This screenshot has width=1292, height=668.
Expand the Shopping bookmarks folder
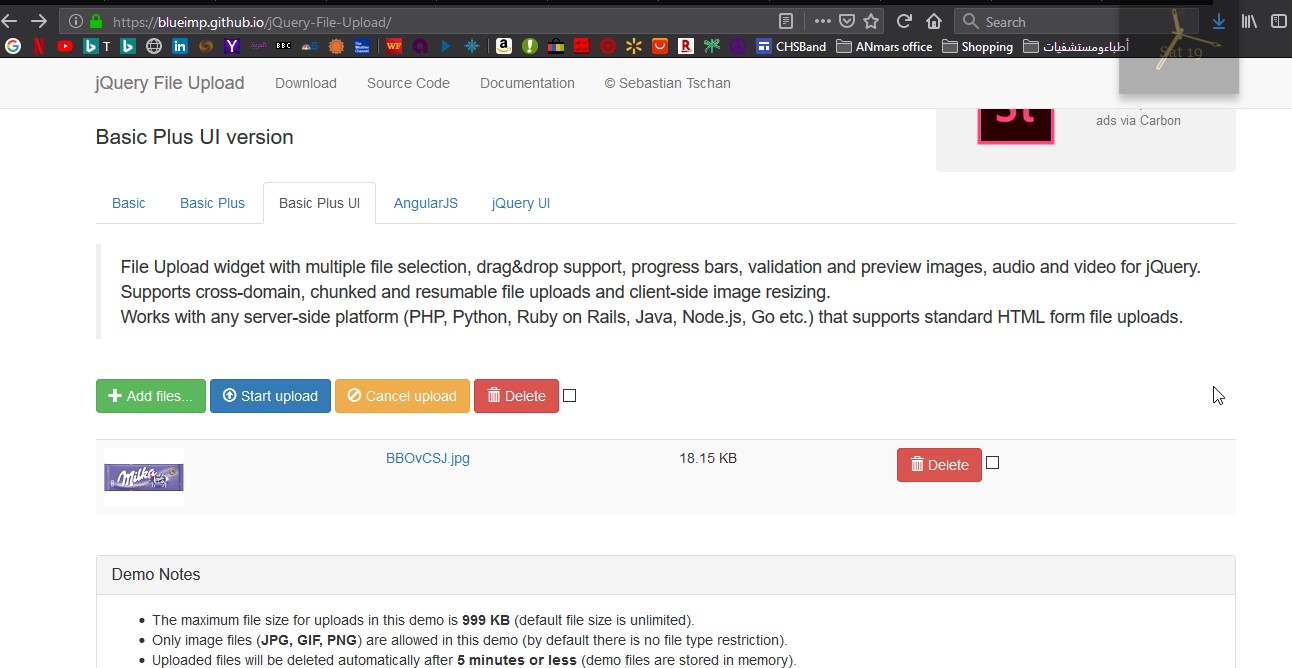977,46
